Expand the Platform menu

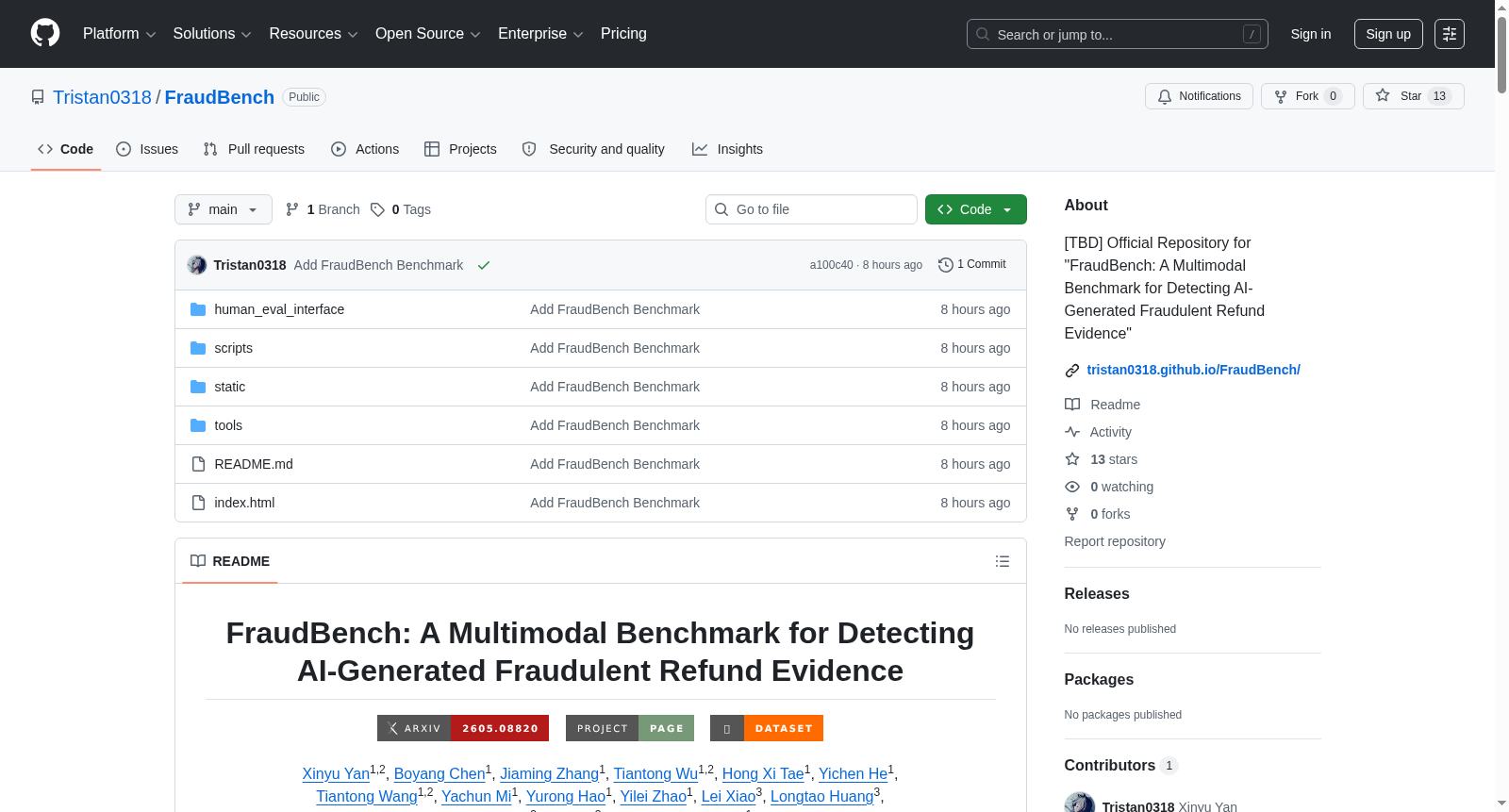pyautogui.click(x=119, y=34)
